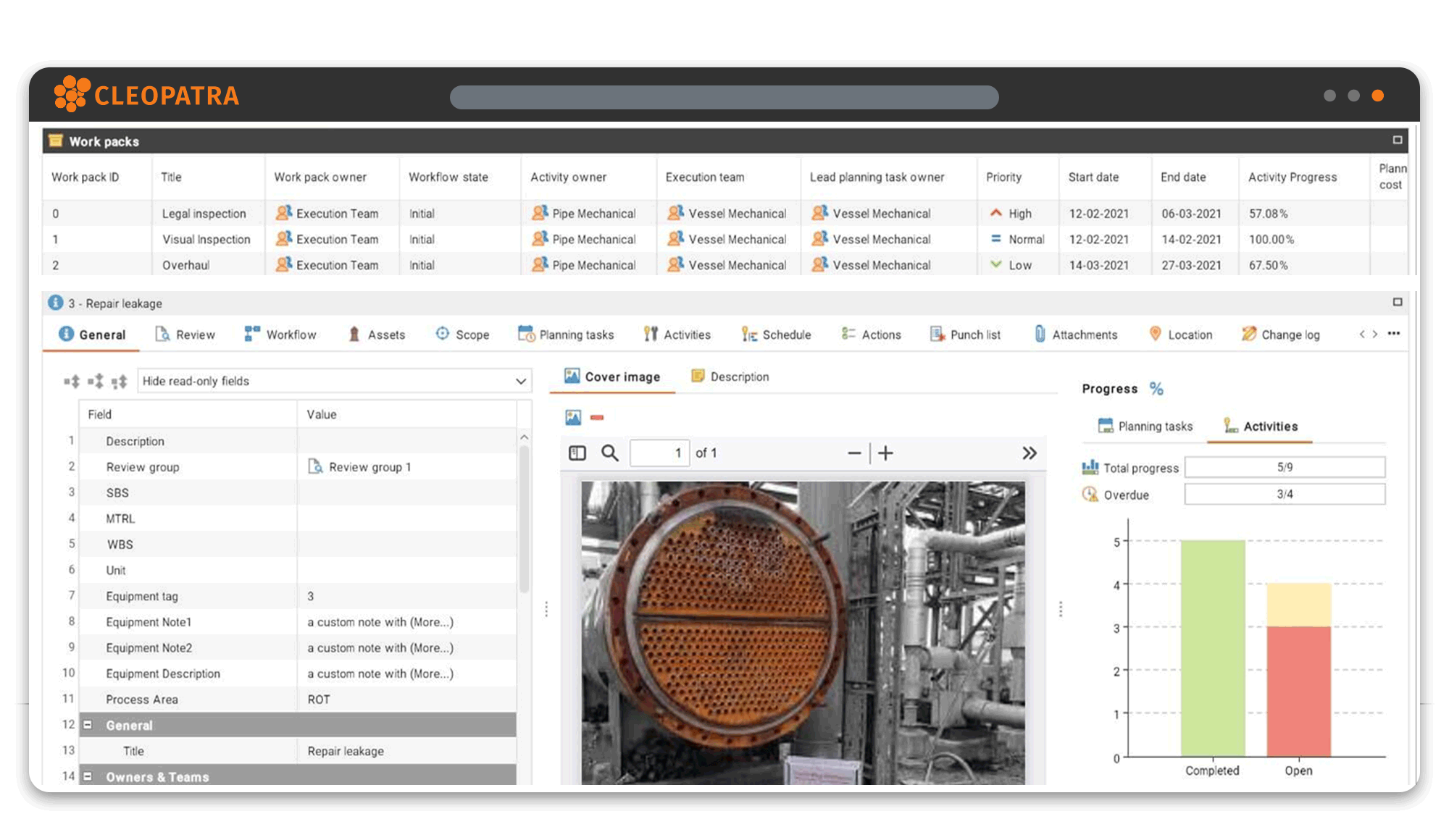Click the magnifier search icon in viewer

tap(610, 453)
